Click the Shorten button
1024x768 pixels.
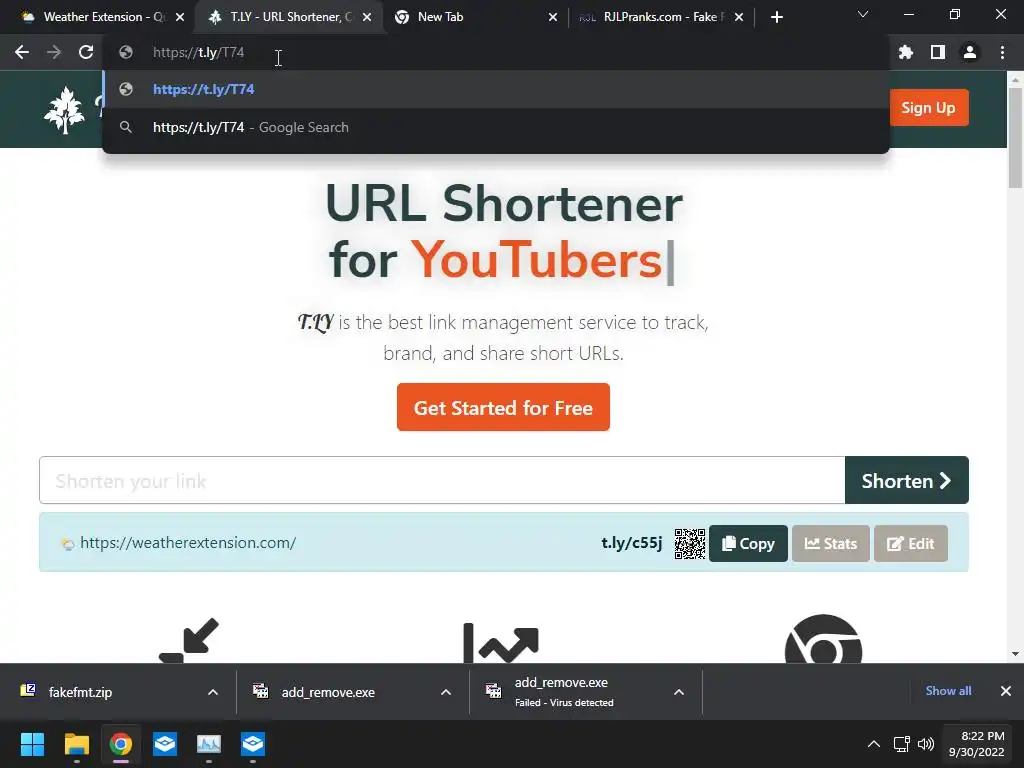coord(906,481)
